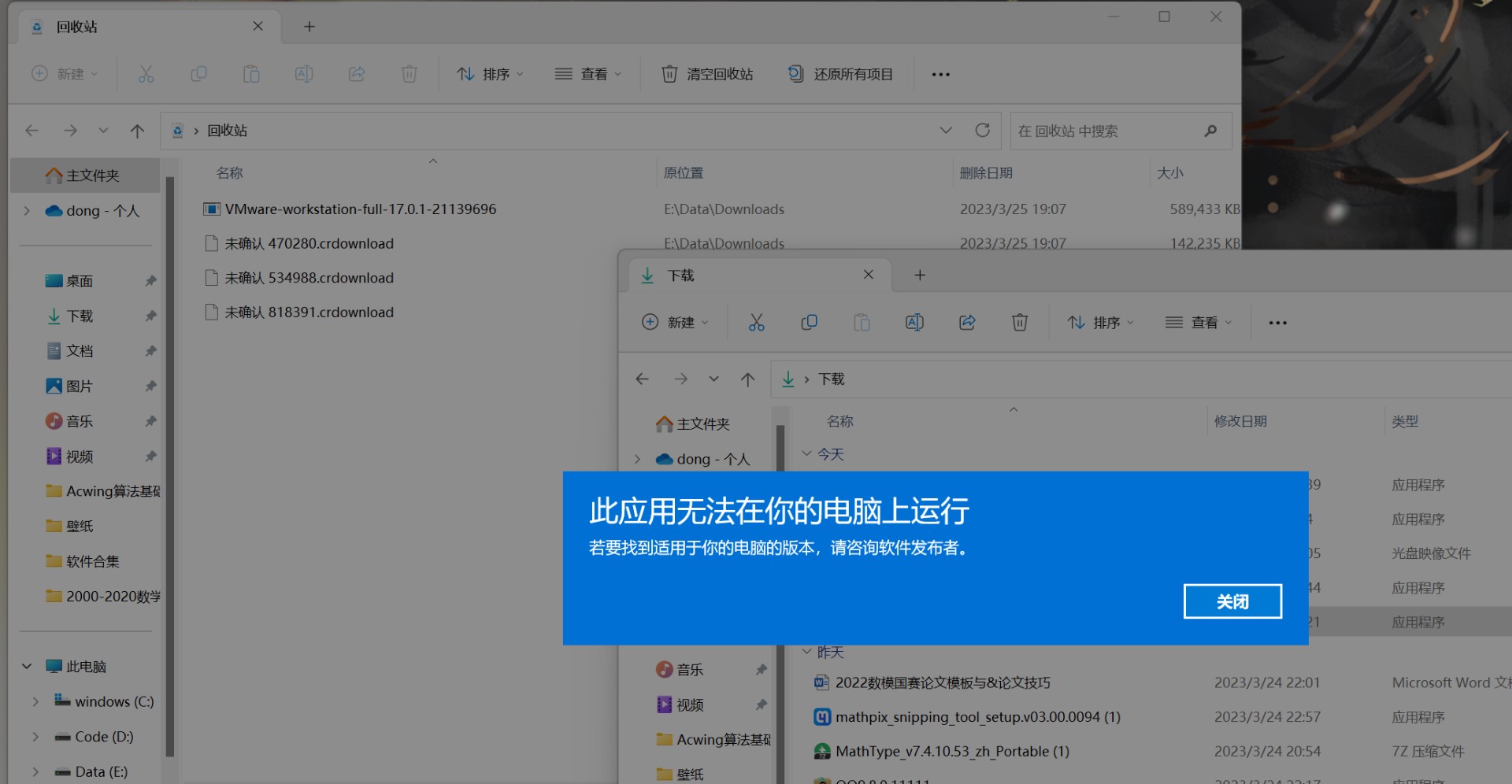
Task: Click search magnifier icon in Recycle Bin window
Action: point(1211,131)
